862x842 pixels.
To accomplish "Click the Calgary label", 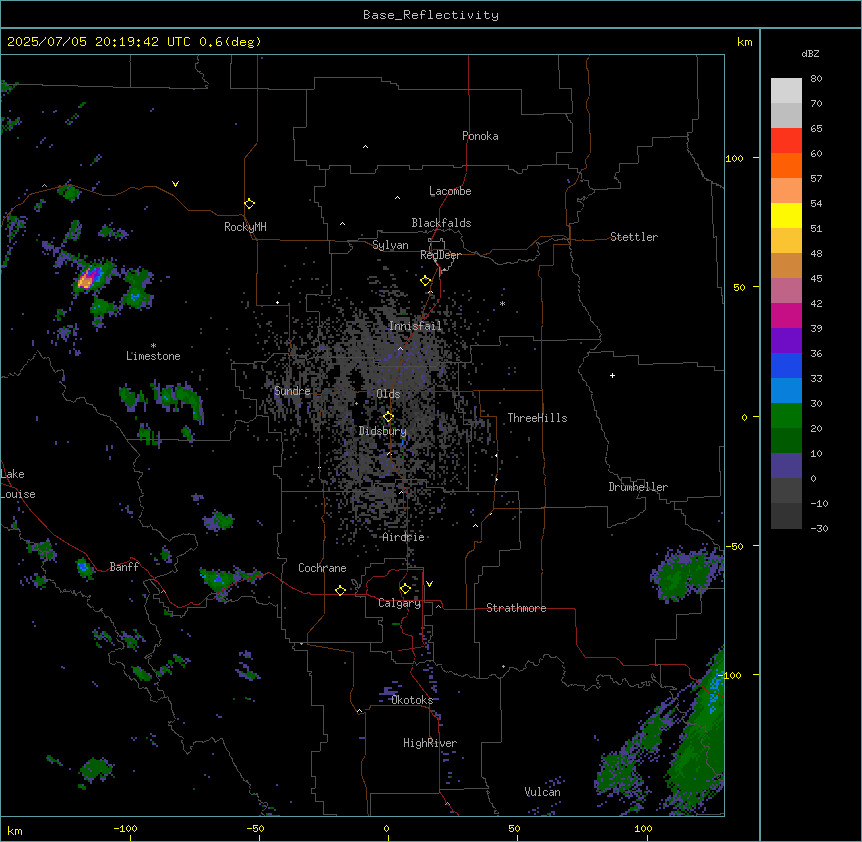I will 399,603.
